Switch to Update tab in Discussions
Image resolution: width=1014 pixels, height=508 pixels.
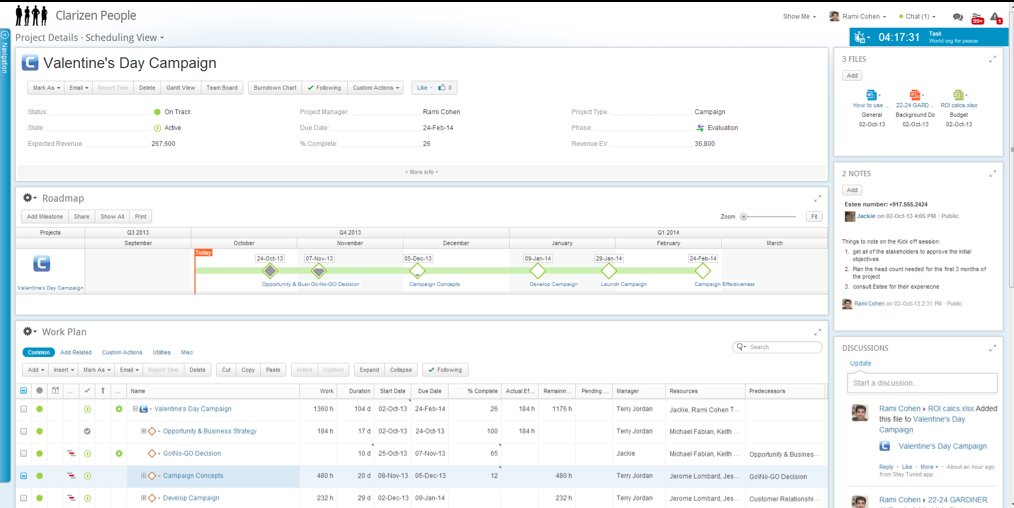pyautogui.click(x=860, y=363)
